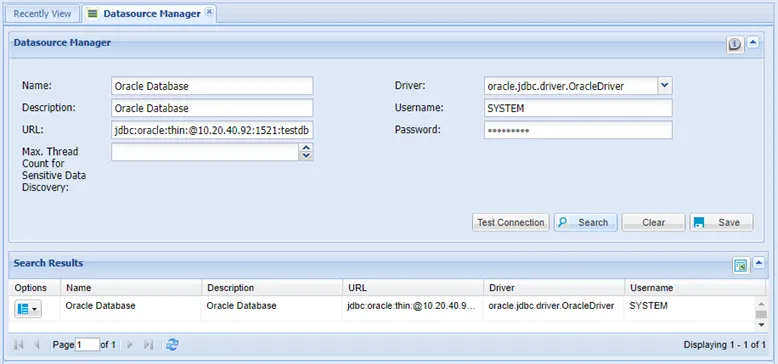
Task: Click the Username input field
Action: 578,108
